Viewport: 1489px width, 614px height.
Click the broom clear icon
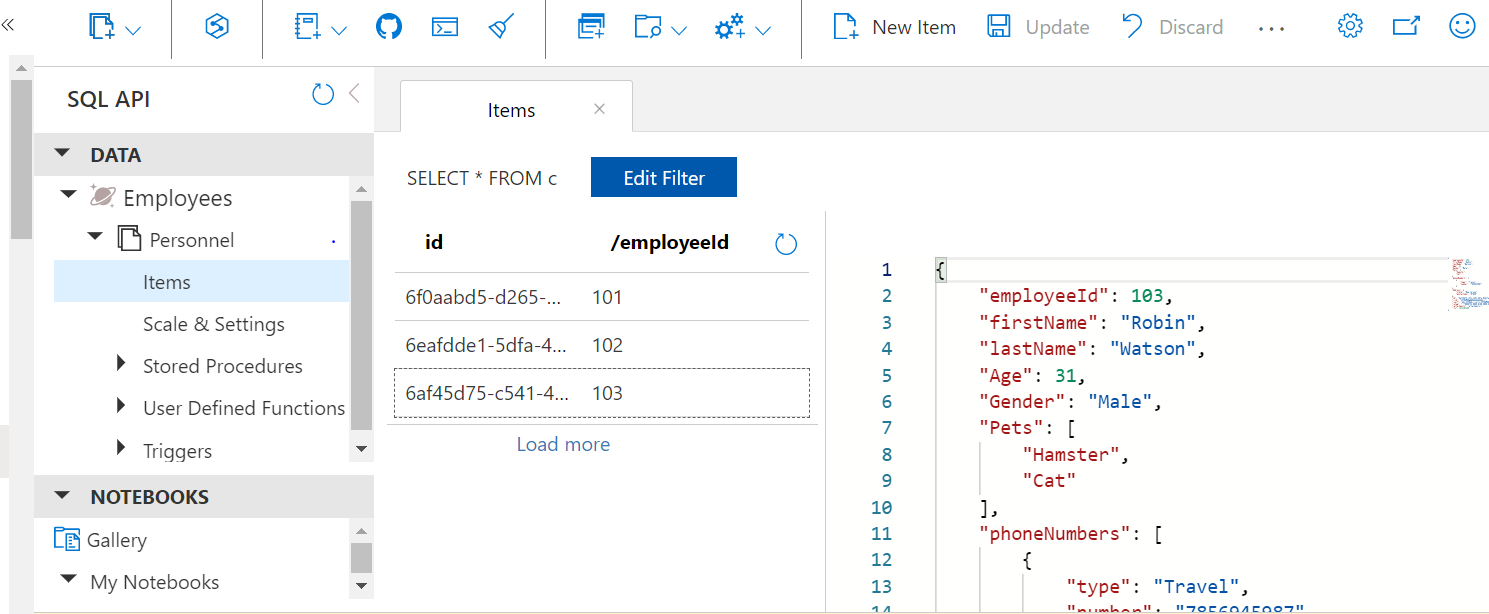tap(502, 27)
